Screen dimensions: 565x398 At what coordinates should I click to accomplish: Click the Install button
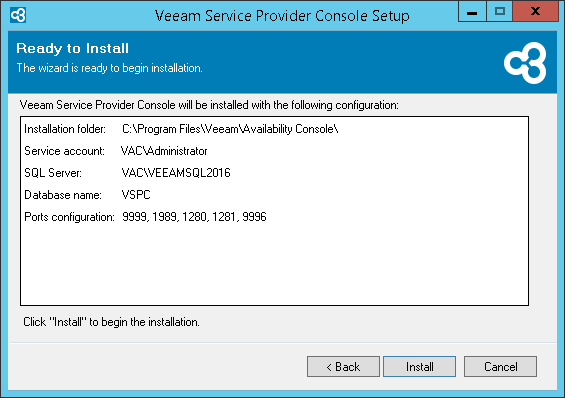(x=419, y=367)
